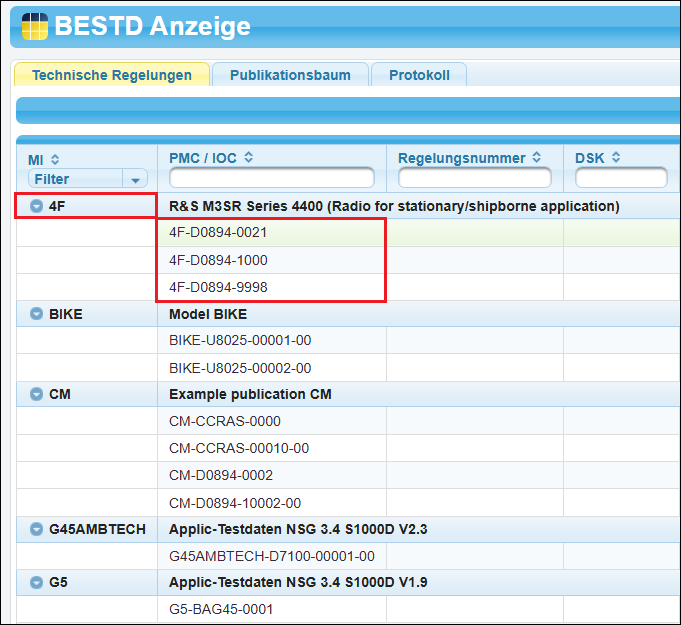Click the DSK filter input field

pyautogui.click(x=621, y=178)
